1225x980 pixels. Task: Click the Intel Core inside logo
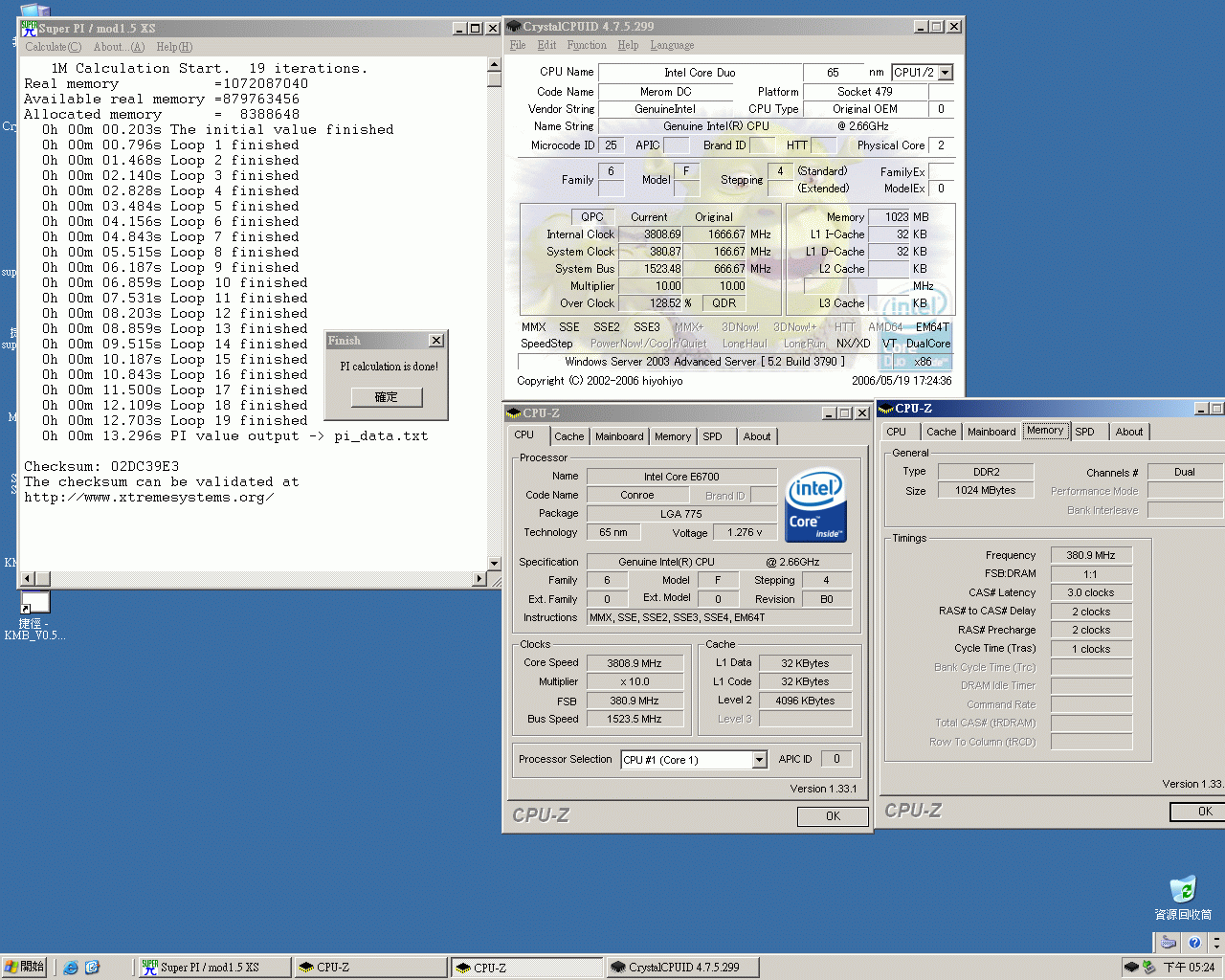[815, 505]
